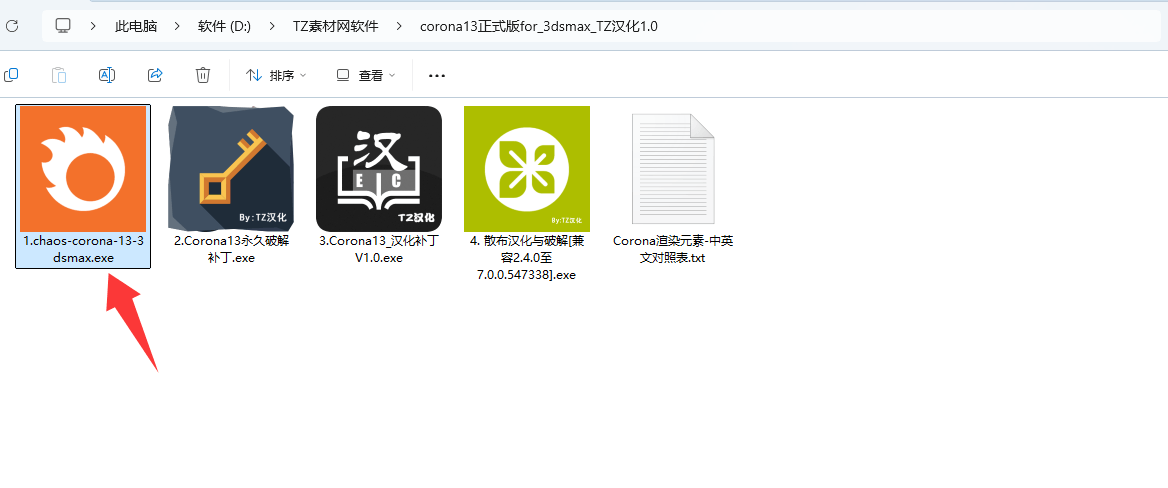Go to TZ素材网软件 breadcrumb folder
Image resolution: width=1168 pixels, height=488 pixels.
coord(335,26)
